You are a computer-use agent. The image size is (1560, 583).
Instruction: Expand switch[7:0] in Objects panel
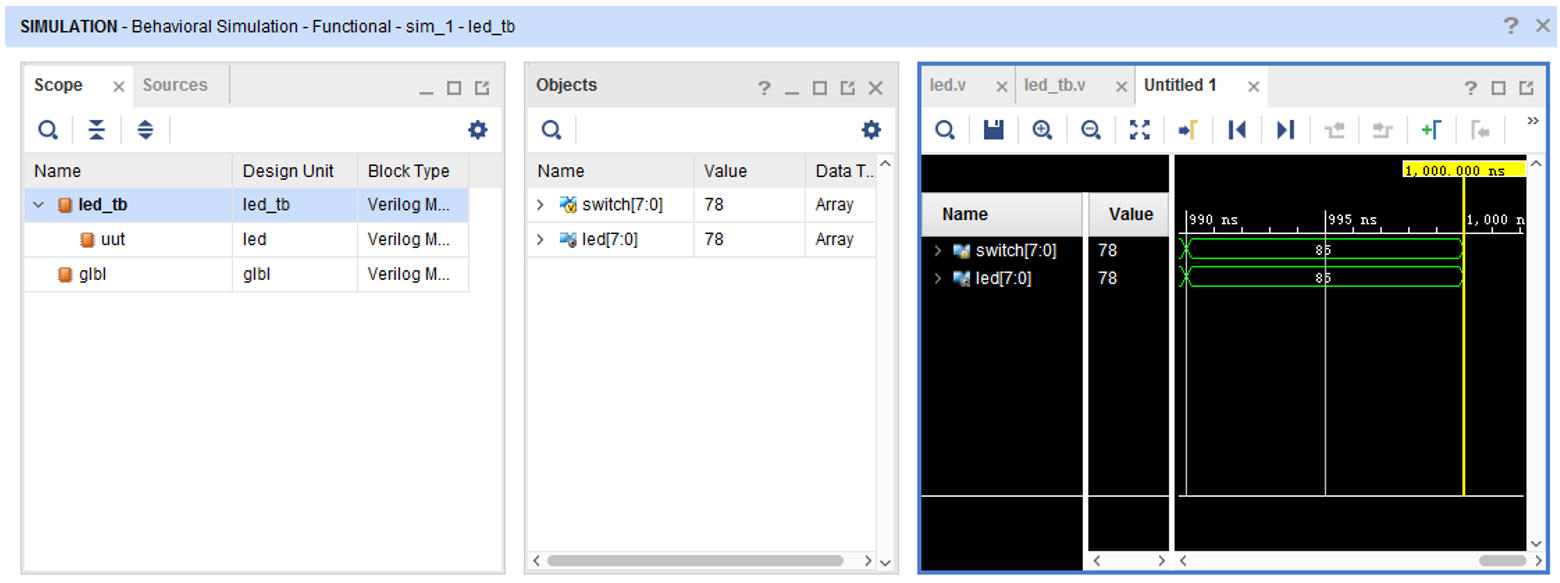click(540, 205)
